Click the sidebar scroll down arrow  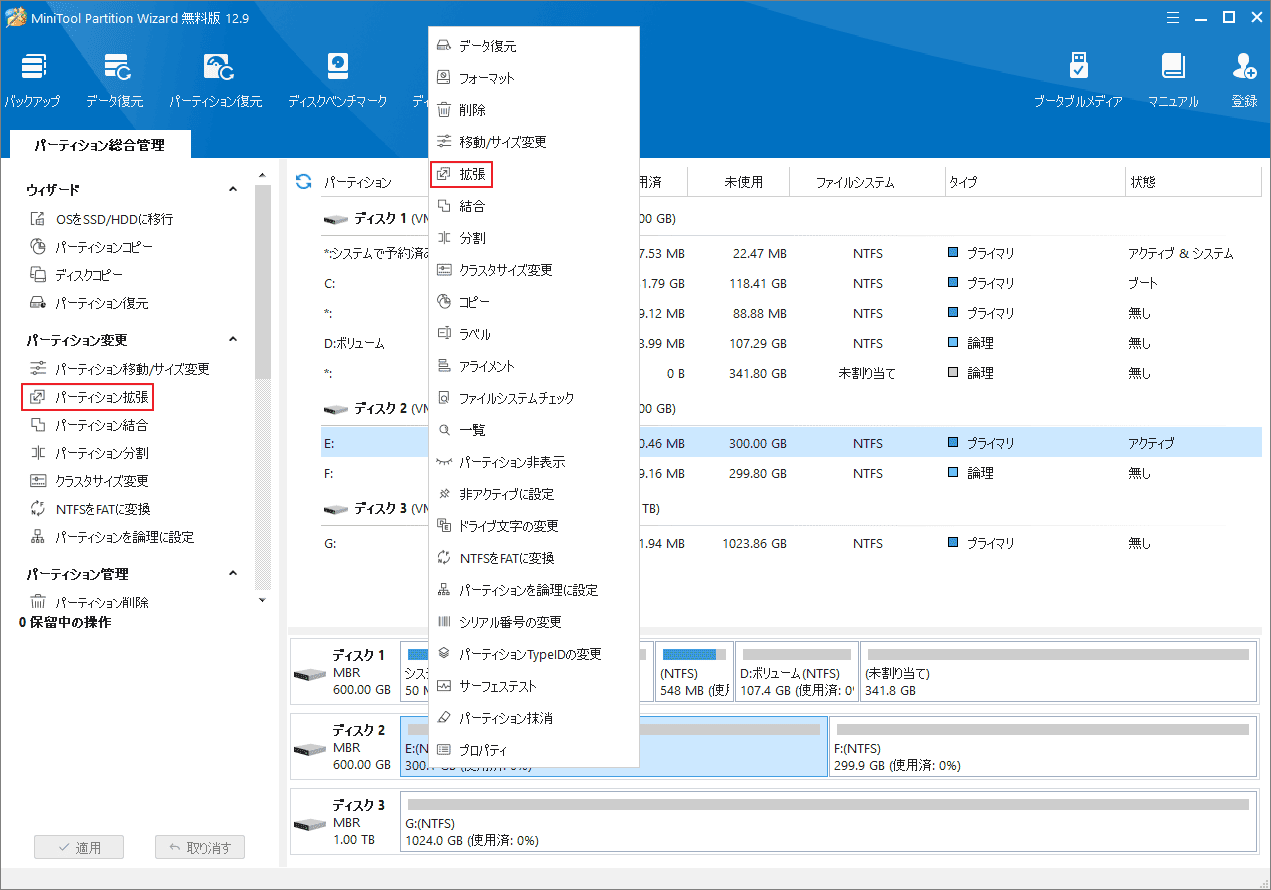click(x=262, y=600)
